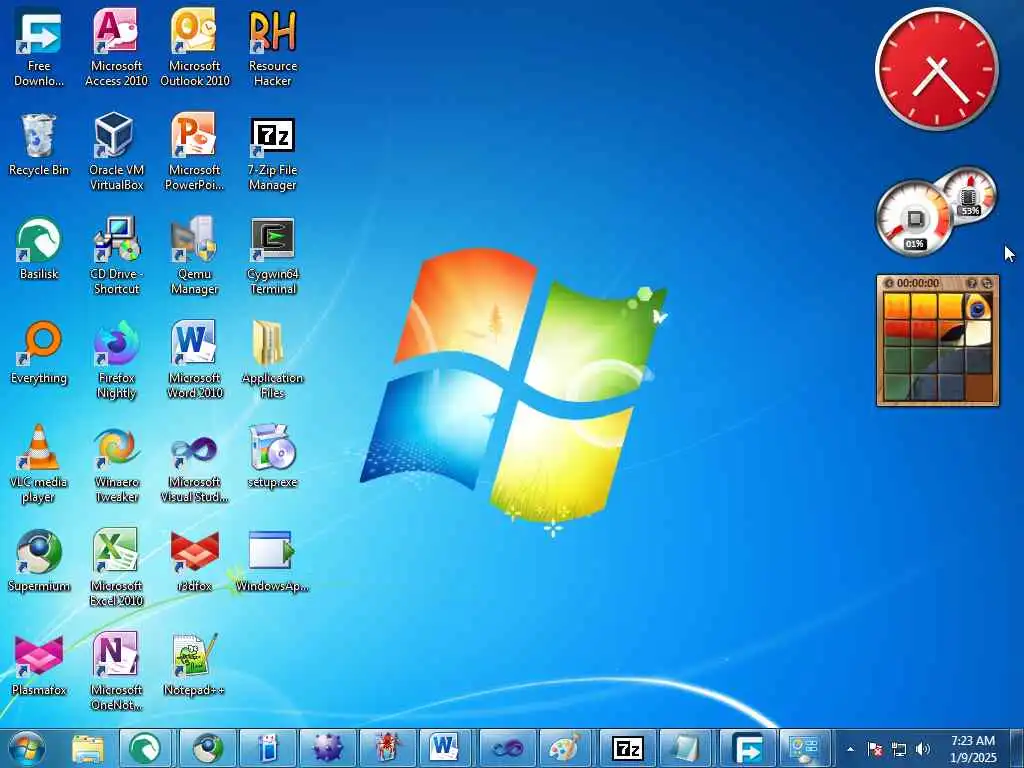This screenshot has width=1024, height=768.
Task: Shuffle the picture puzzle gadget tiles
Action: point(987,283)
